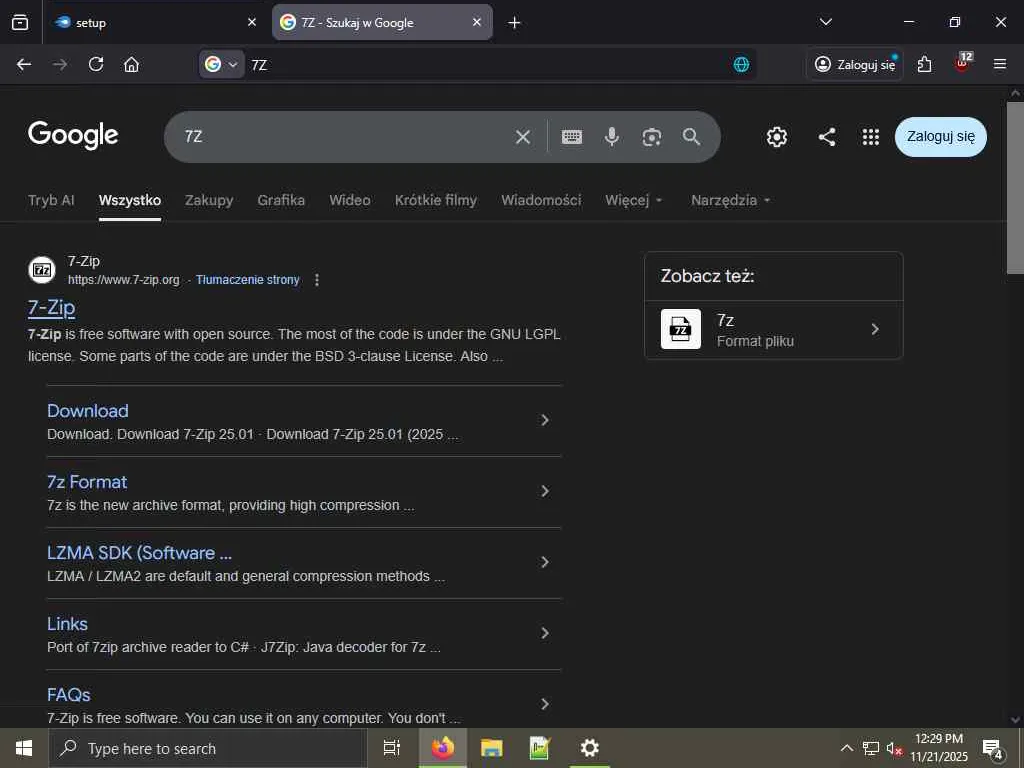Viewport: 1024px width, 768px height.
Task: Click the Google logo
Action: [73, 135]
